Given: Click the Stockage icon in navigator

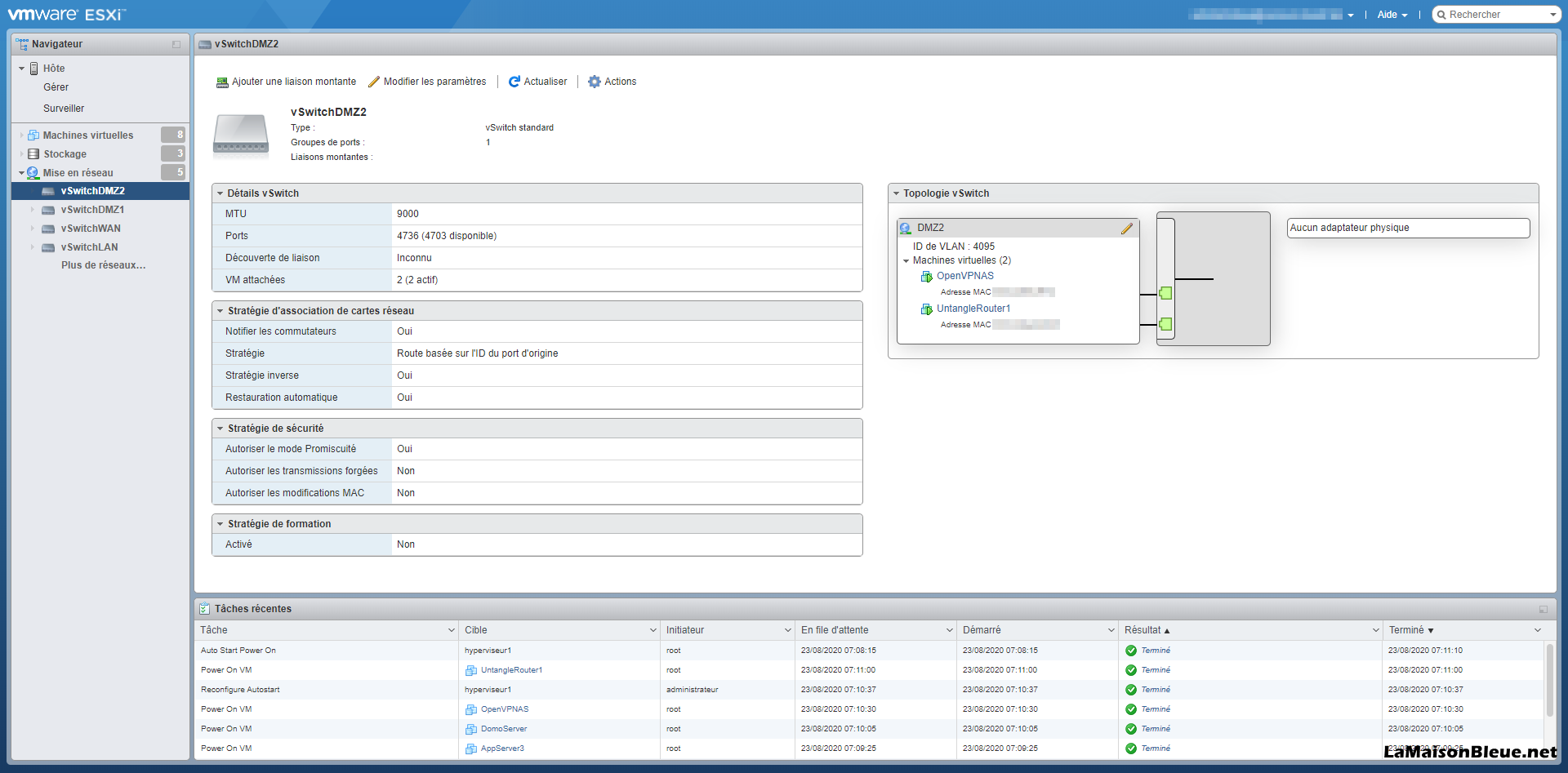Looking at the screenshot, I should 33,154.
